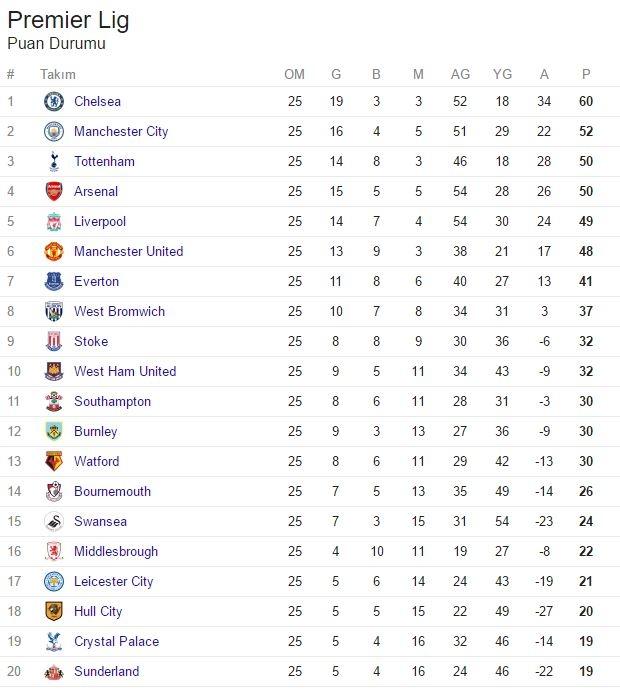Open the Sunderland team link
620x697 pixels.
tap(107, 671)
